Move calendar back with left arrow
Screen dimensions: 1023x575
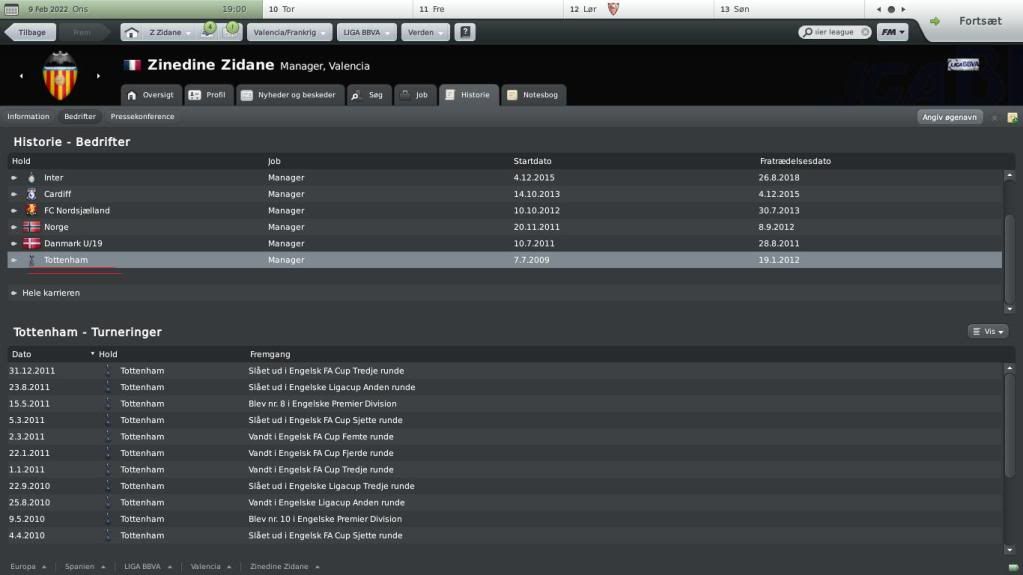tap(879, 9)
